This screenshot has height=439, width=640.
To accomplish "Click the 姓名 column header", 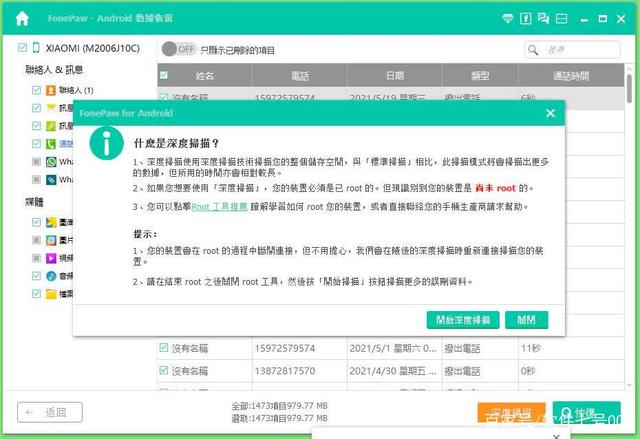I will (204, 75).
